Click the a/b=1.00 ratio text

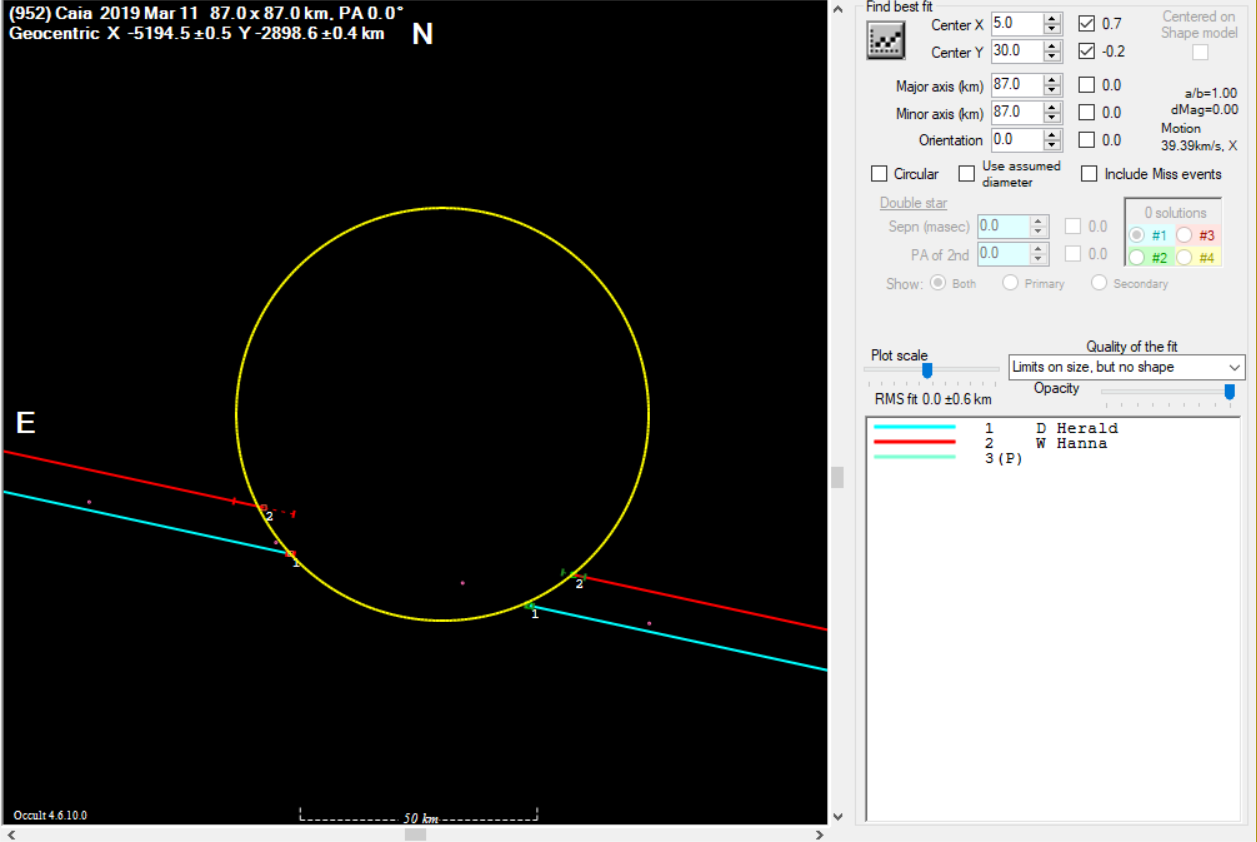(1210, 93)
